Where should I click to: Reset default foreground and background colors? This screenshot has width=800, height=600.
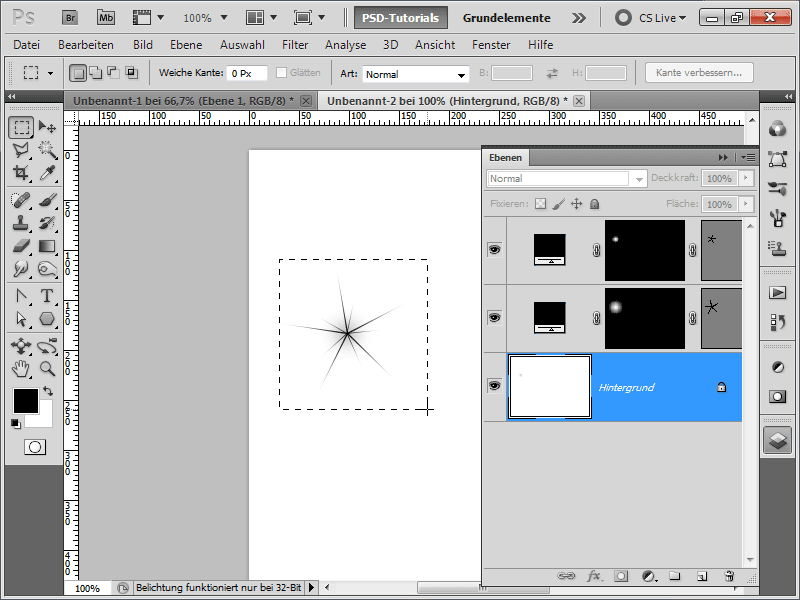point(16,423)
